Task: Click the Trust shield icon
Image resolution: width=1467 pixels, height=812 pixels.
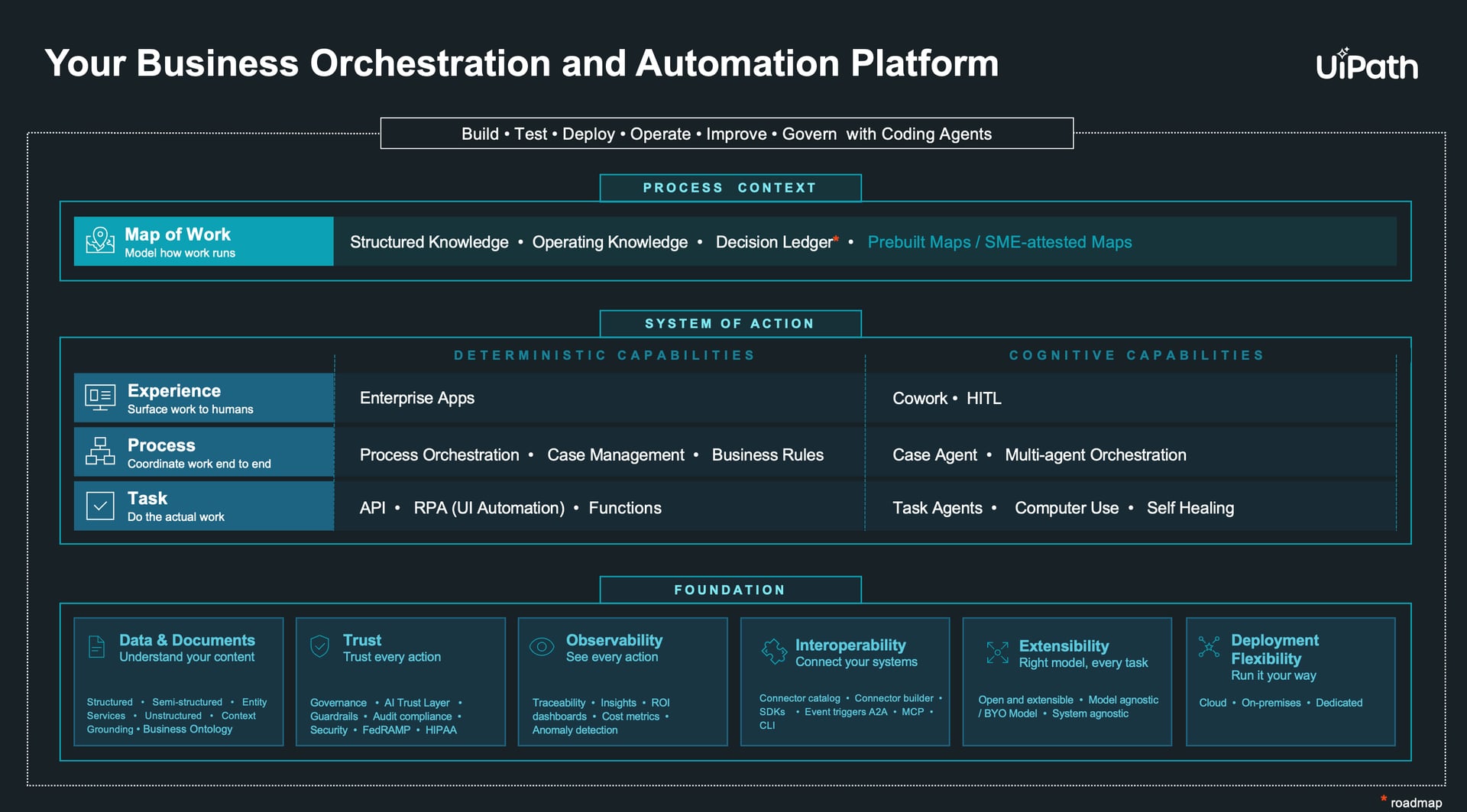Action: coord(319,646)
